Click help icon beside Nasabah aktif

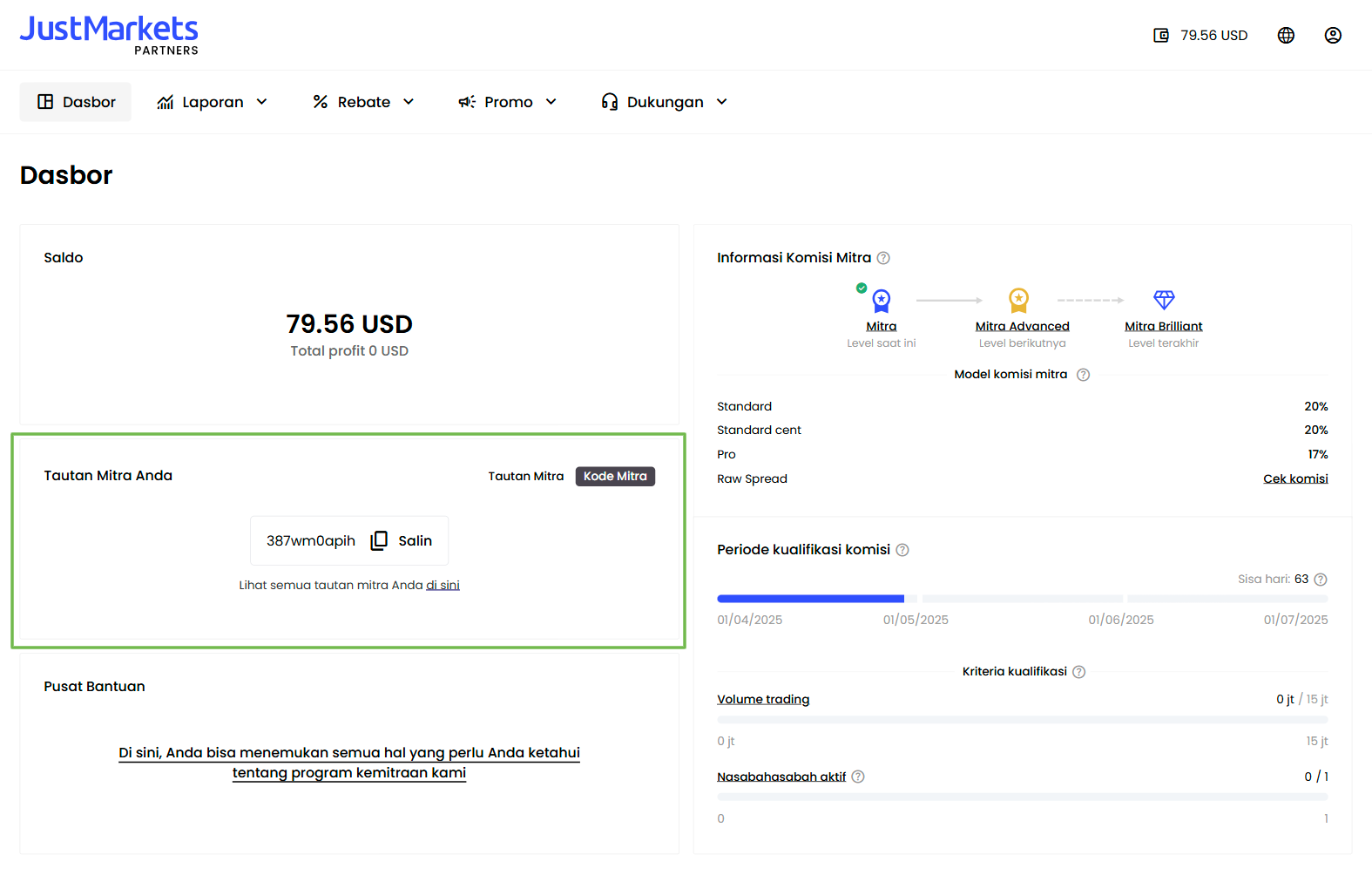click(x=858, y=777)
